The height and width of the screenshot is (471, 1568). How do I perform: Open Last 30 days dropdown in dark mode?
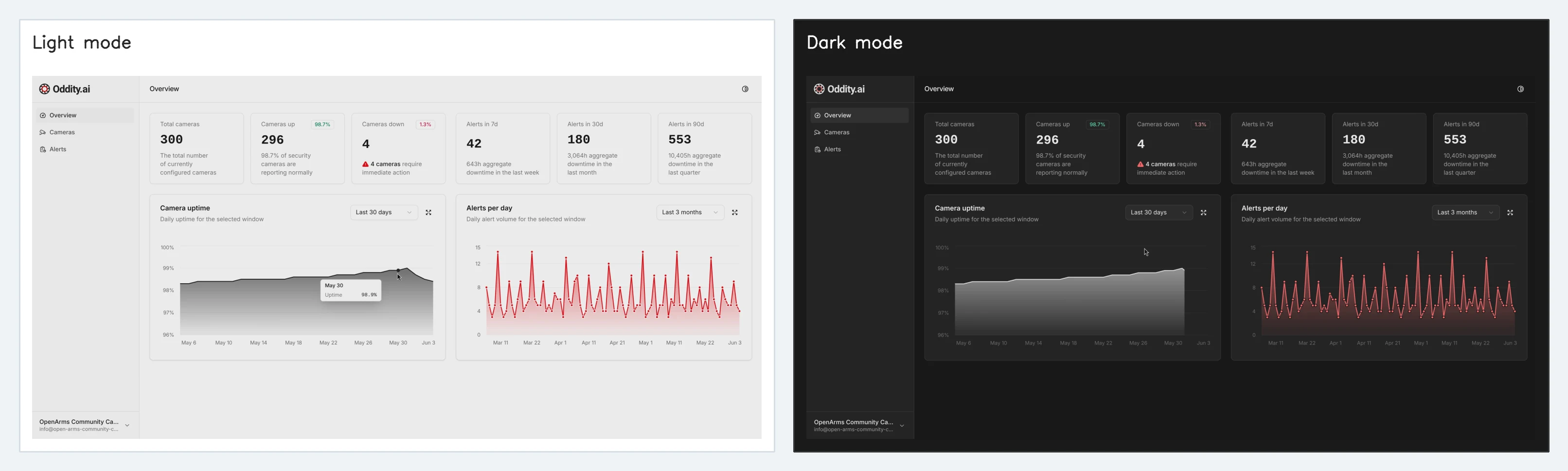pos(1159,213)
